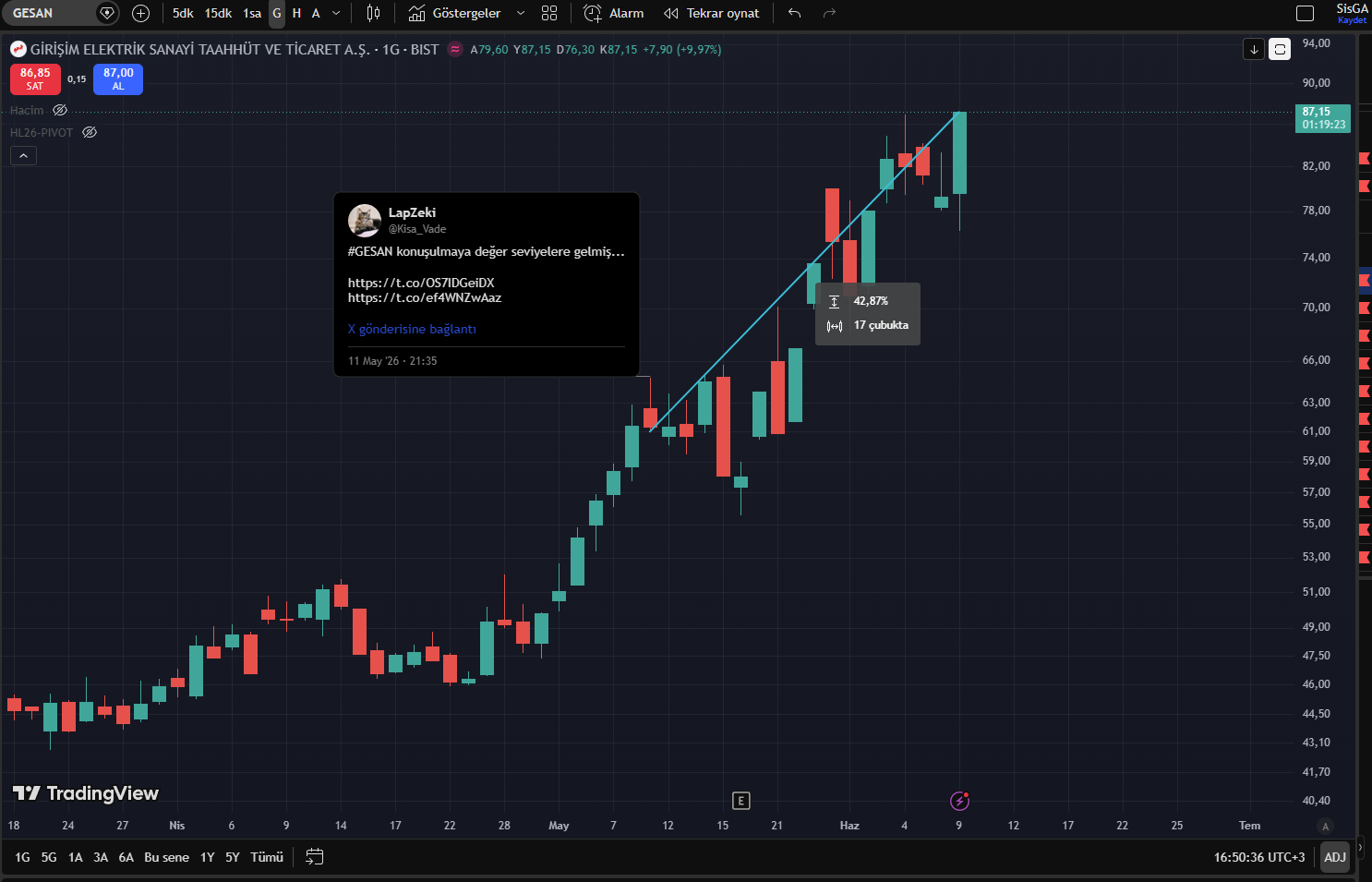Click the LapZeki avatar in tweet card
1372x882 pixels.
click(x=365, y=221)
